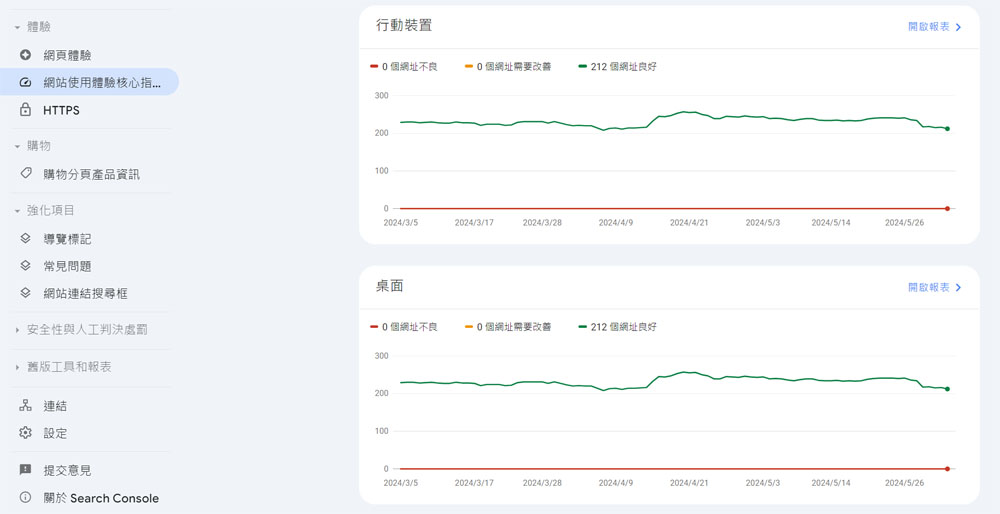Toggle 0 個網址不良 legend in 桌面 chart
Screen dimensions: 1000x514
click(404, 327)
